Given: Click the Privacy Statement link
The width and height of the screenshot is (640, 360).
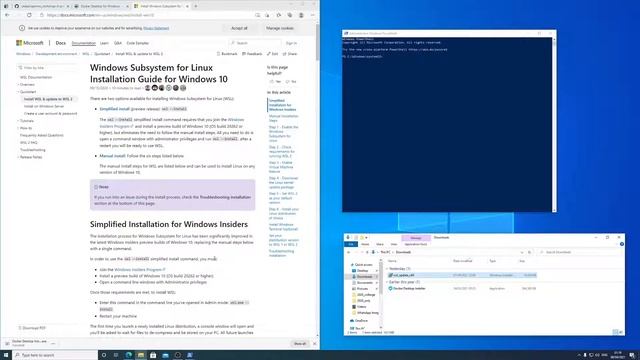Looking at the screenshot, I should point(156,28).
